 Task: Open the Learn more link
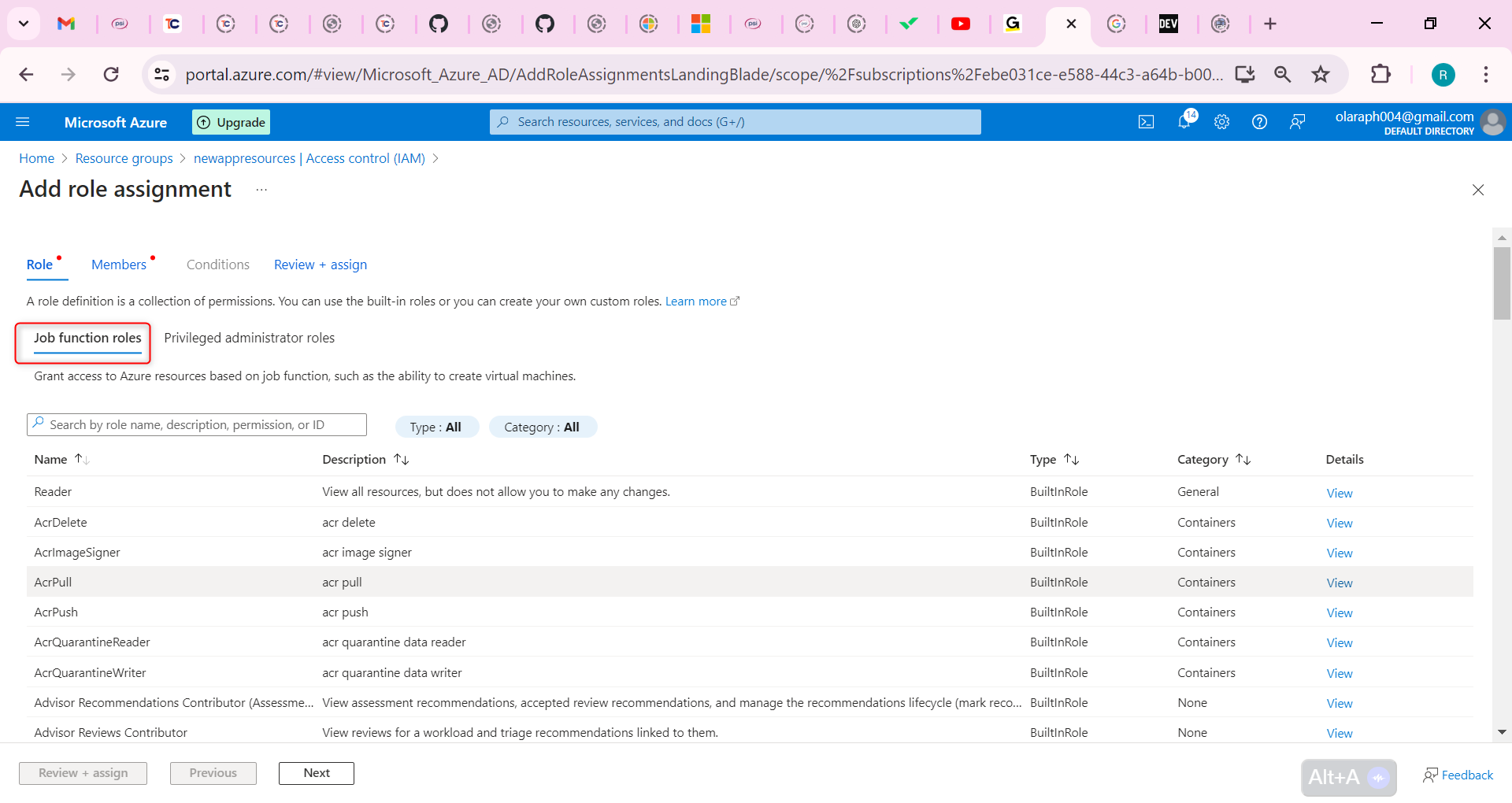coord(696,301)
